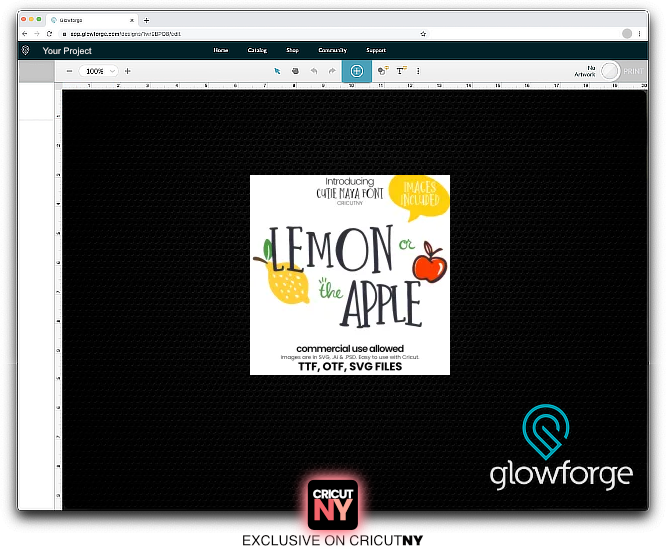Open the browser three-dot menu

coord(640,34)
